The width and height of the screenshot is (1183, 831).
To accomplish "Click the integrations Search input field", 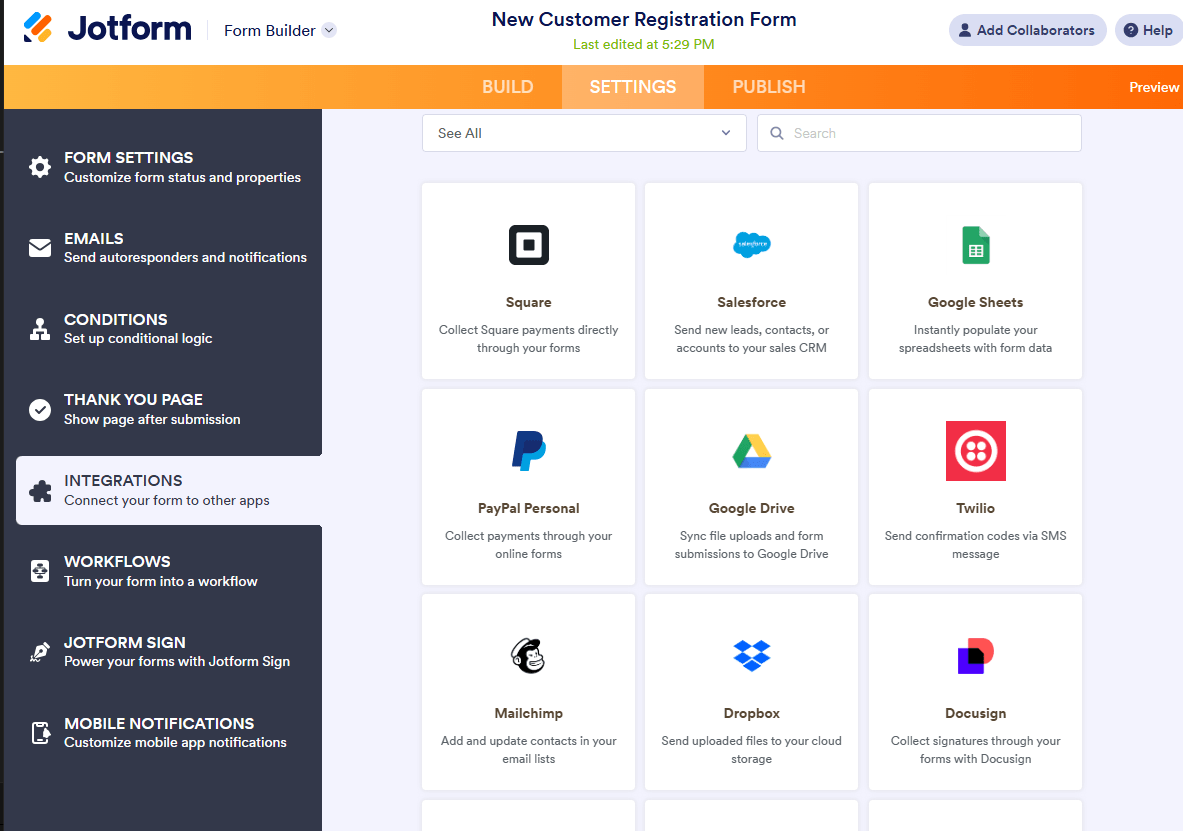I will 919,133.
